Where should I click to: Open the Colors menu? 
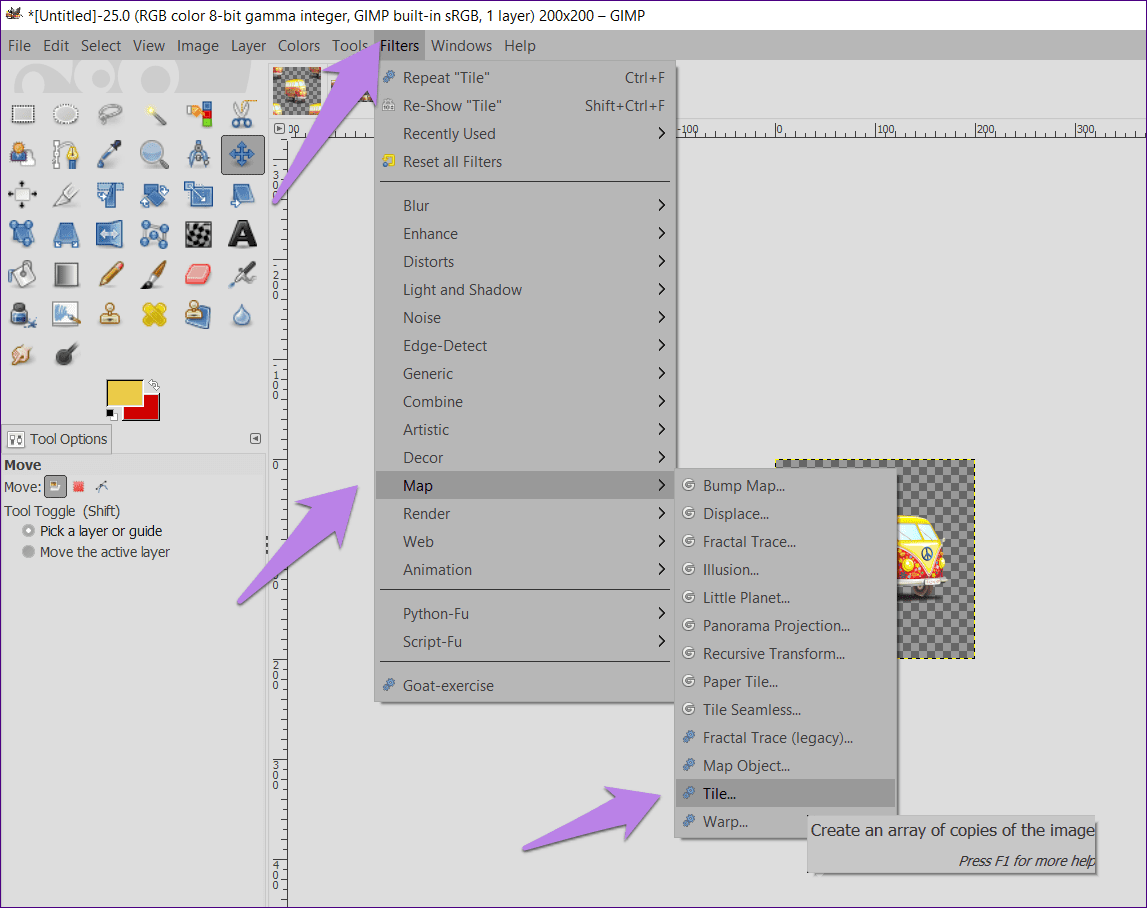(298, 45)
